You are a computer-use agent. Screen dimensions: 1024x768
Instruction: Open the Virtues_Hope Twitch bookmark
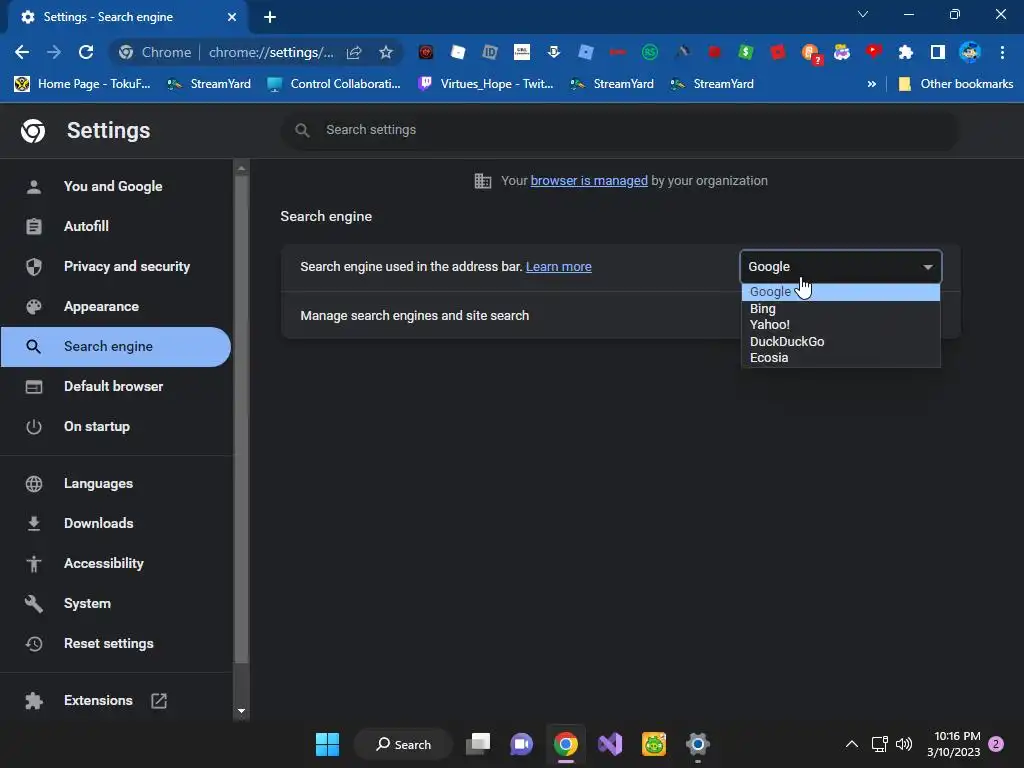point(487,84)
